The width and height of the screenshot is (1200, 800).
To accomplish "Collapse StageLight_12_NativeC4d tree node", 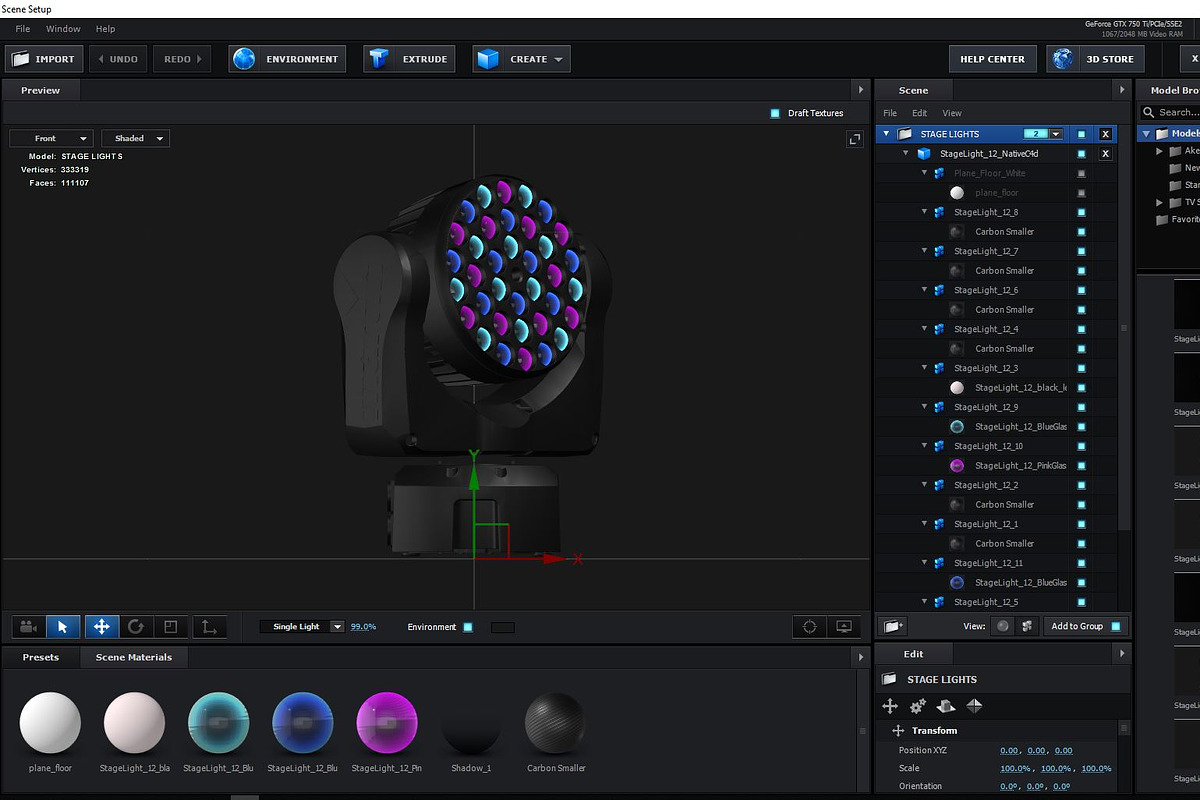I will [x=905, y=154].
